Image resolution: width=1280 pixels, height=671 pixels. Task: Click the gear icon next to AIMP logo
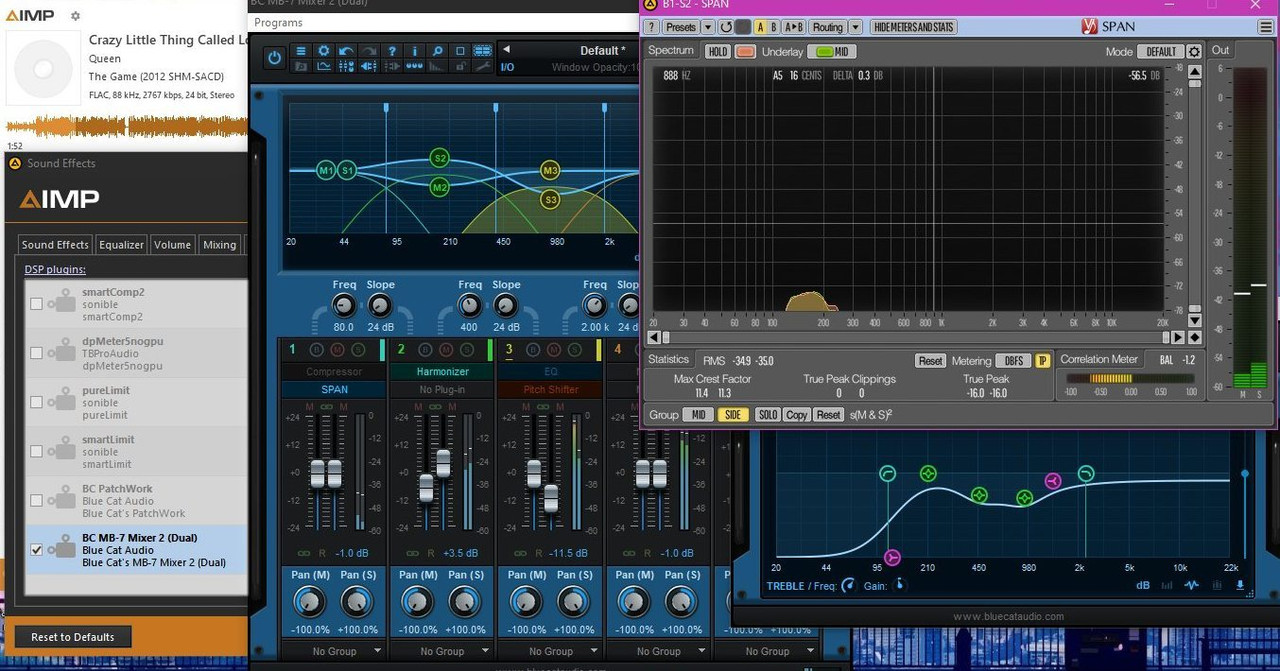[x=75, y=16]
